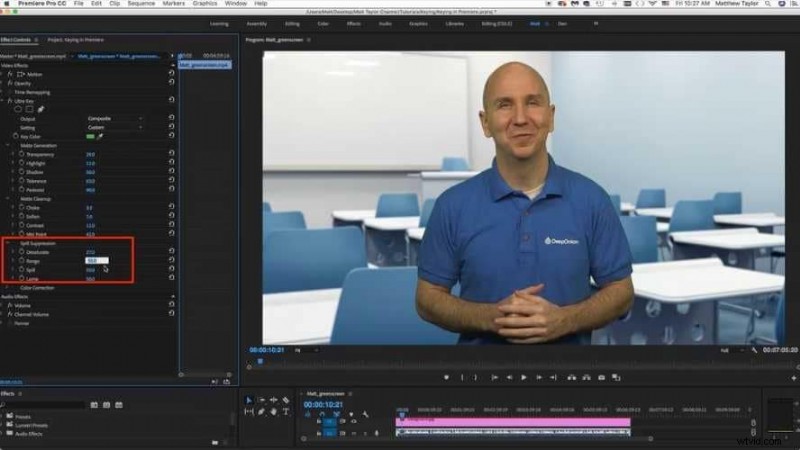Click the Lift button
This screenshot has width=800, height=450.
pyautogui.click(x=572, y=378)
